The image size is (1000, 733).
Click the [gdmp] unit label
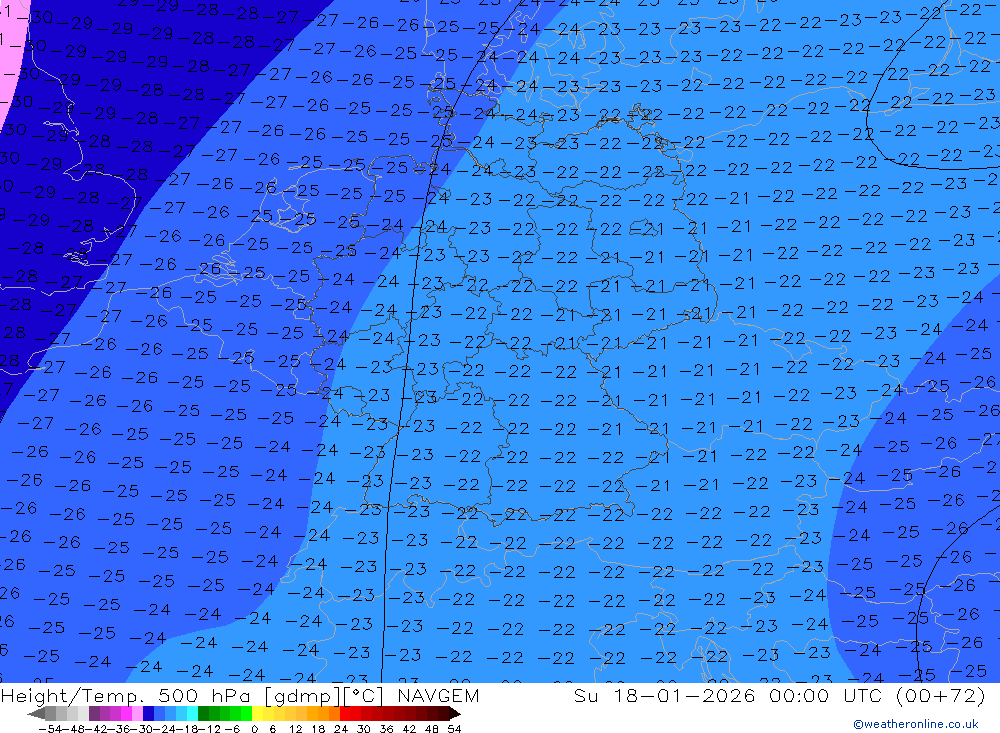pyautogui.click(x=302, y=696)
